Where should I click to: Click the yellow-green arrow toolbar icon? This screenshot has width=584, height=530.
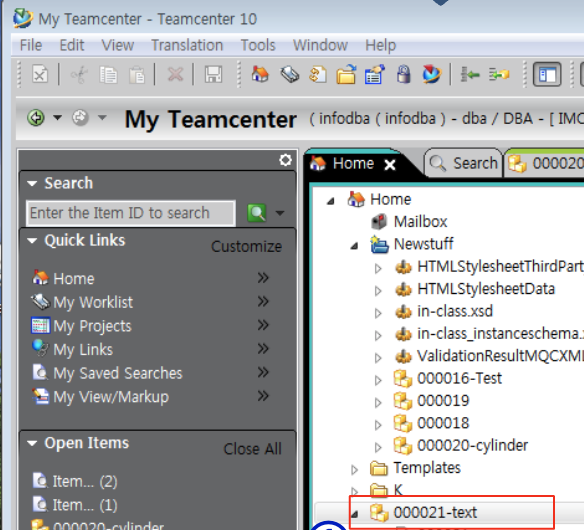[x=499, y=74]
